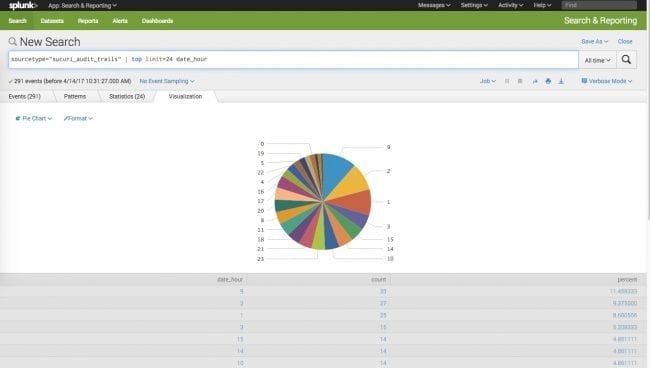Open the Save As menu
Viewport: 650px width, 368px height.
pos(594,41)
